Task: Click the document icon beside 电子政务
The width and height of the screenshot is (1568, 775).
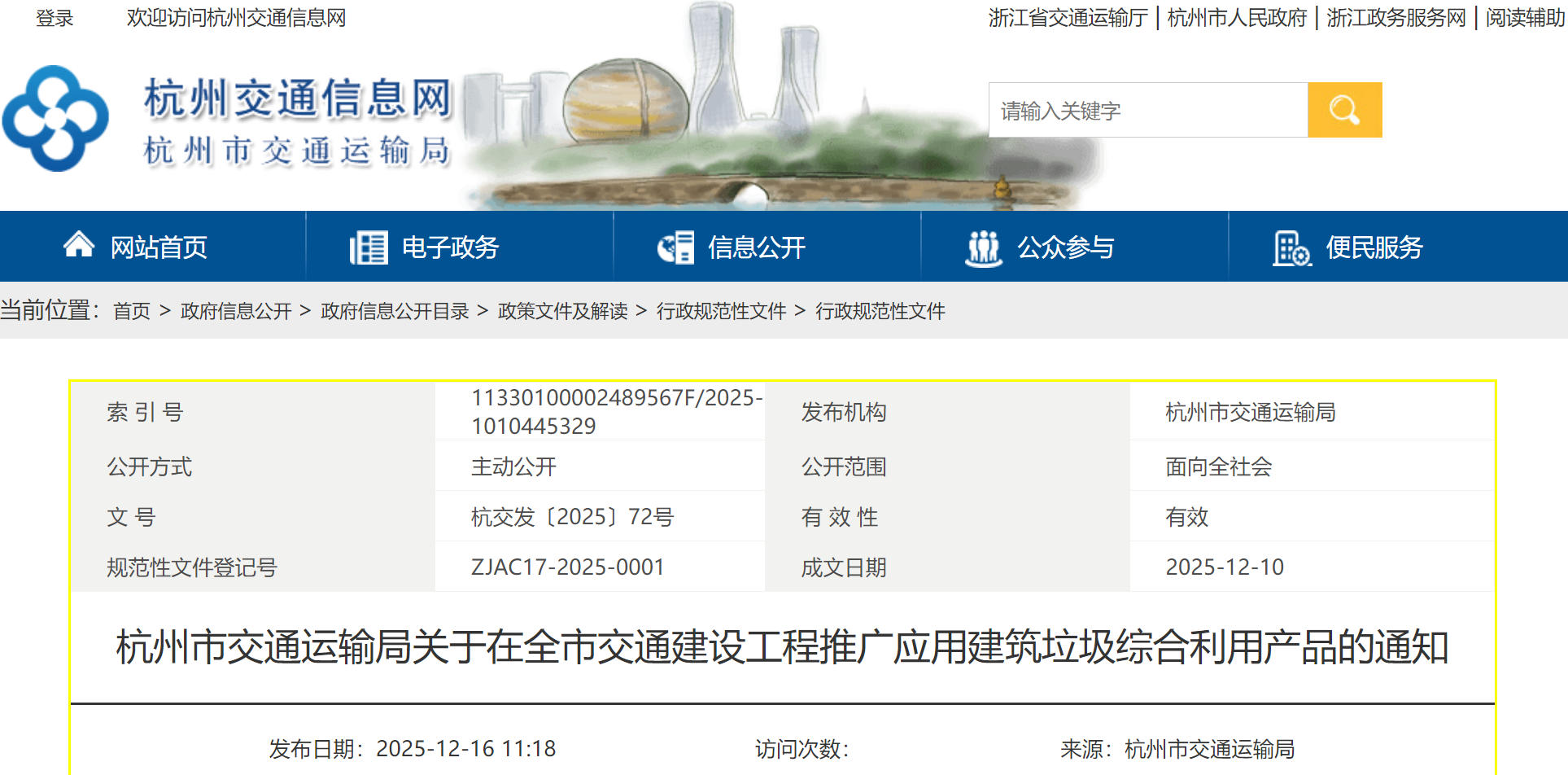Action: (368, 247)
